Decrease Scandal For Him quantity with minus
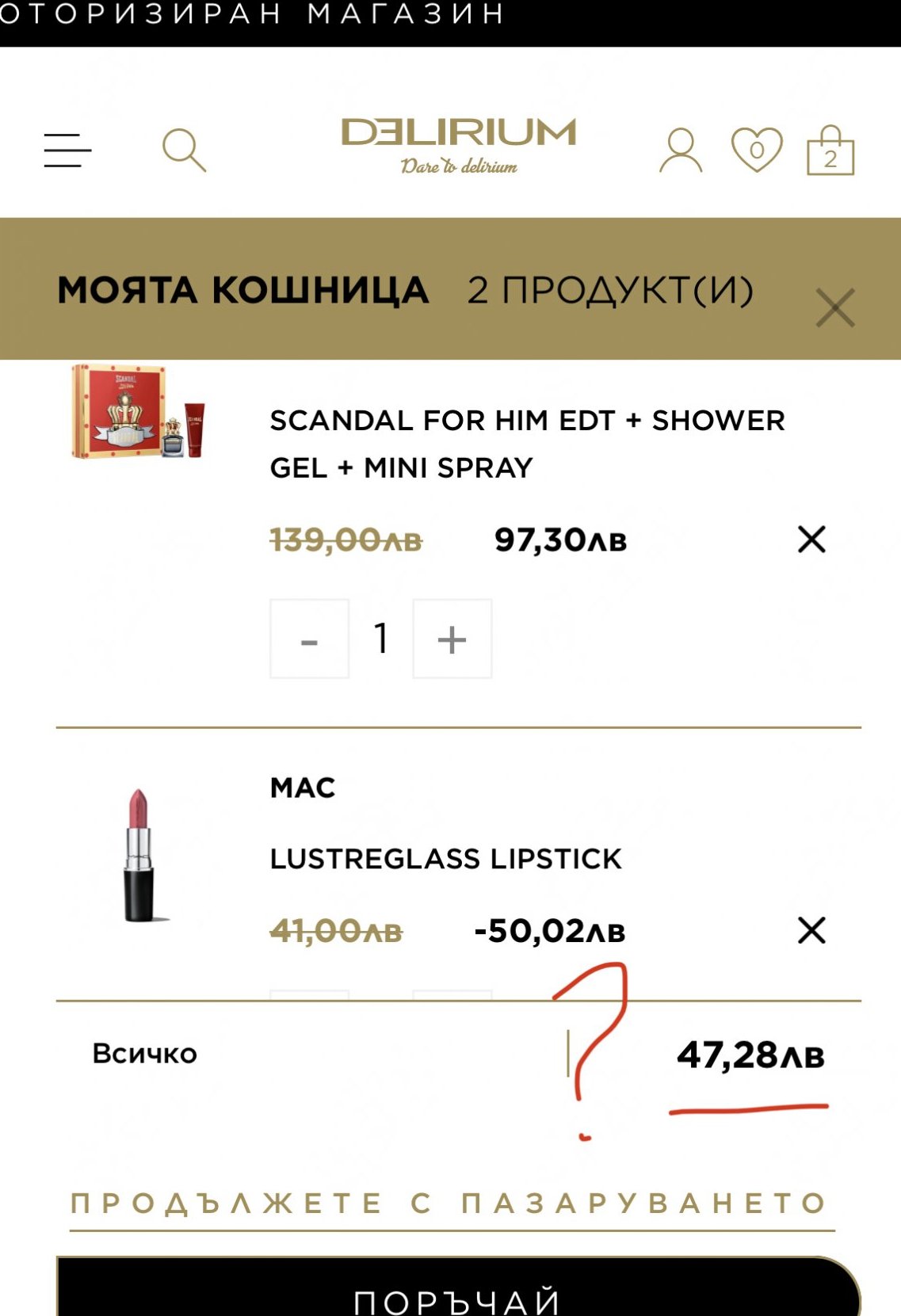The height and width of the screenshot is (1316, 901). tap(309, 639)
